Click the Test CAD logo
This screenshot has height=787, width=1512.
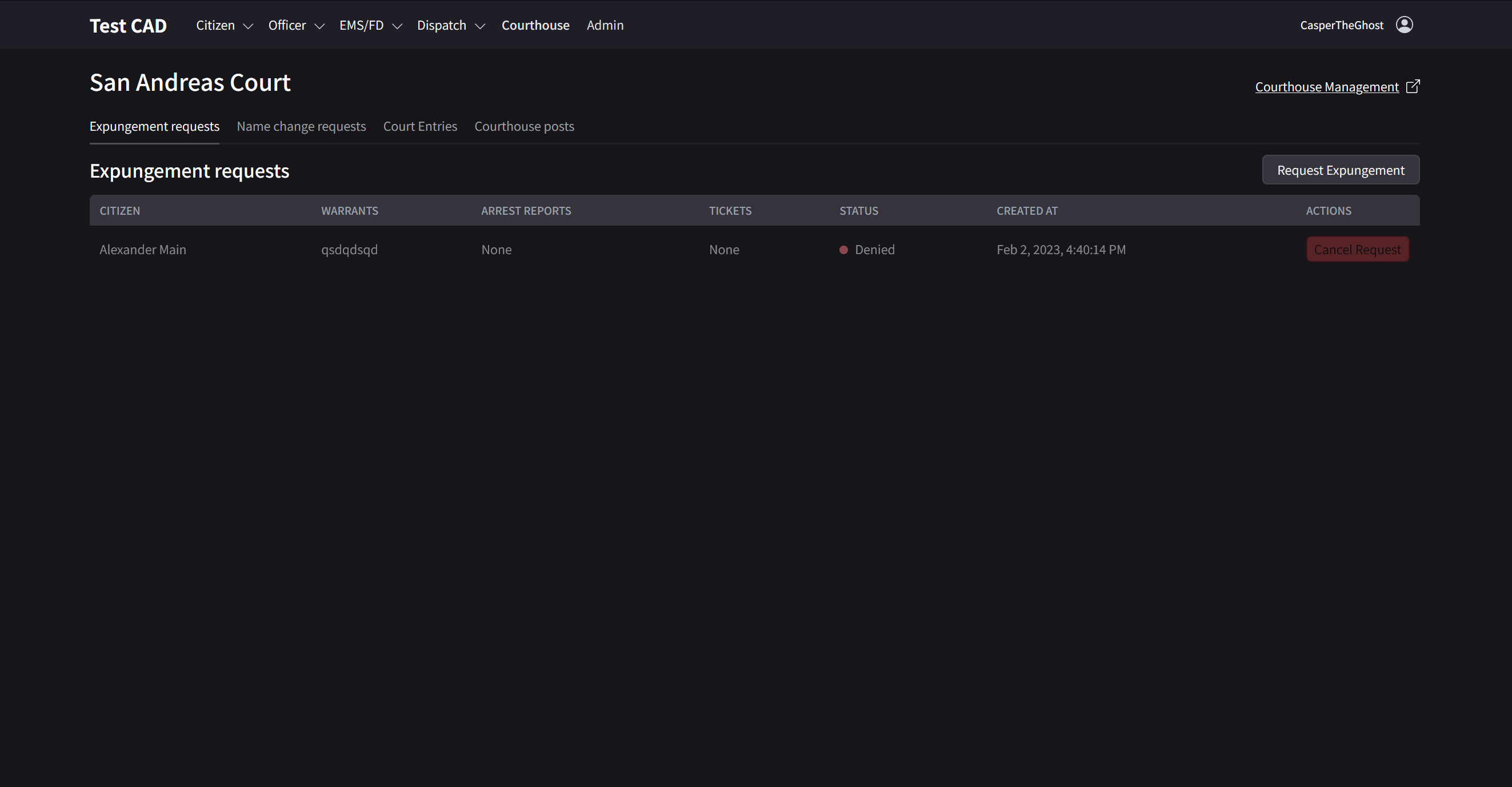tap(128, 25)
